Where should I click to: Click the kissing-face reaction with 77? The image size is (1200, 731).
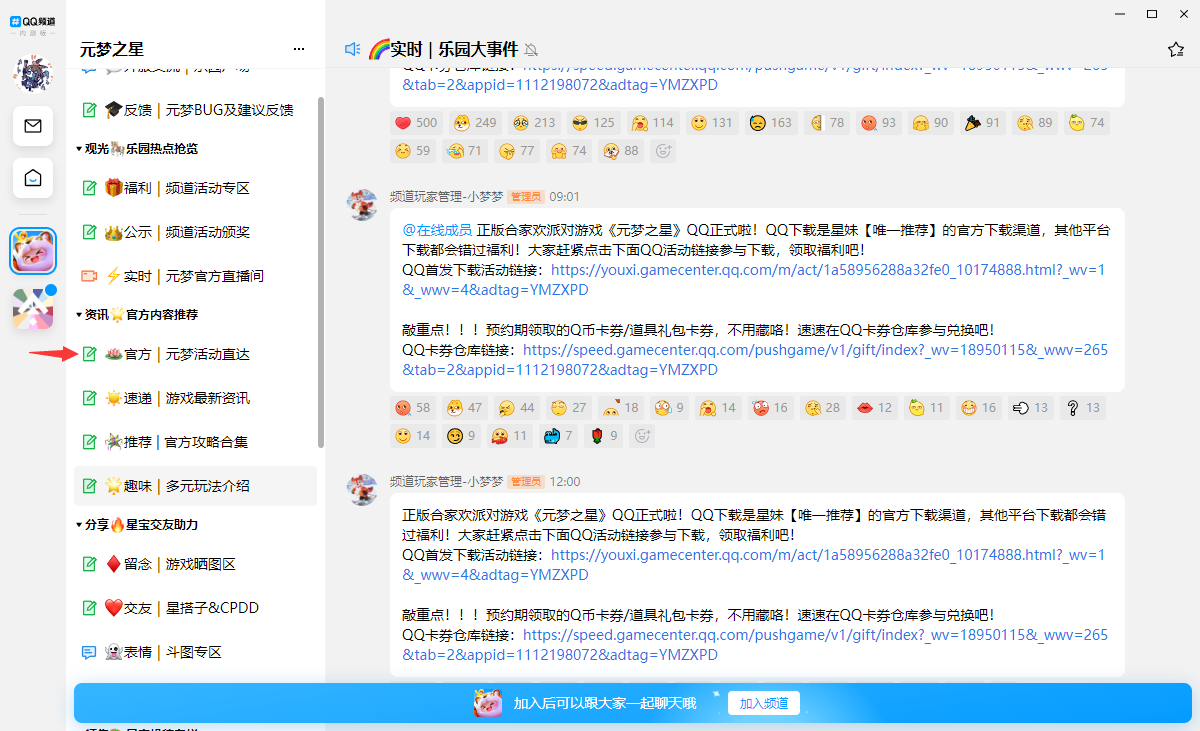coord(517,151)
